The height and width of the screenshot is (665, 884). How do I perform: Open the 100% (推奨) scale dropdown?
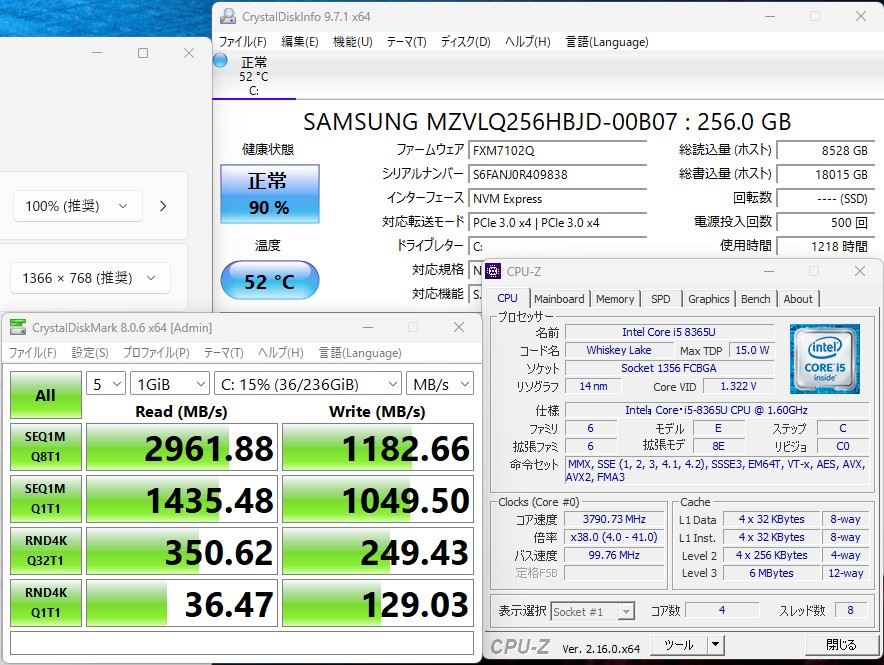coord(78,206)
